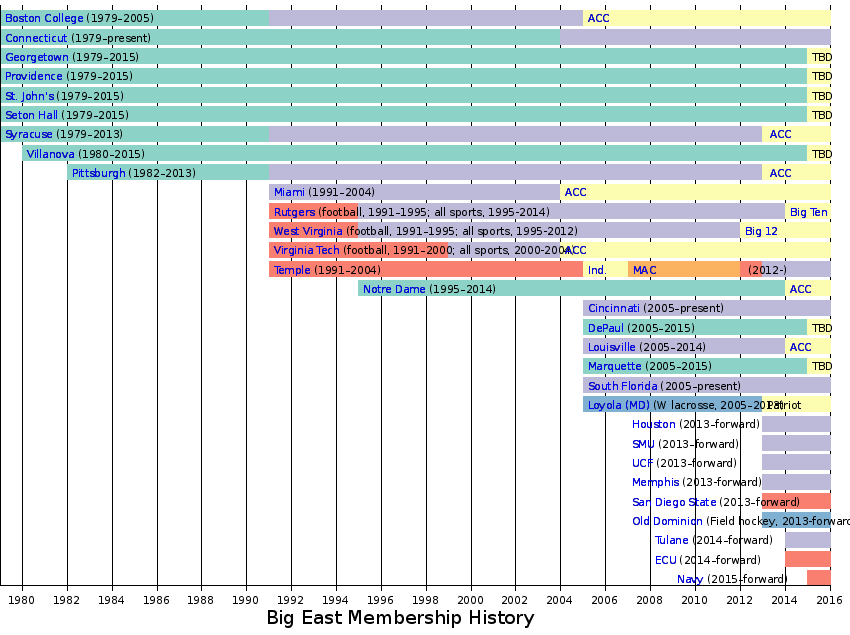850x635 pixels.
Task: Open the DePaul link
Action: pyautogui.click(x=606, y=328)
